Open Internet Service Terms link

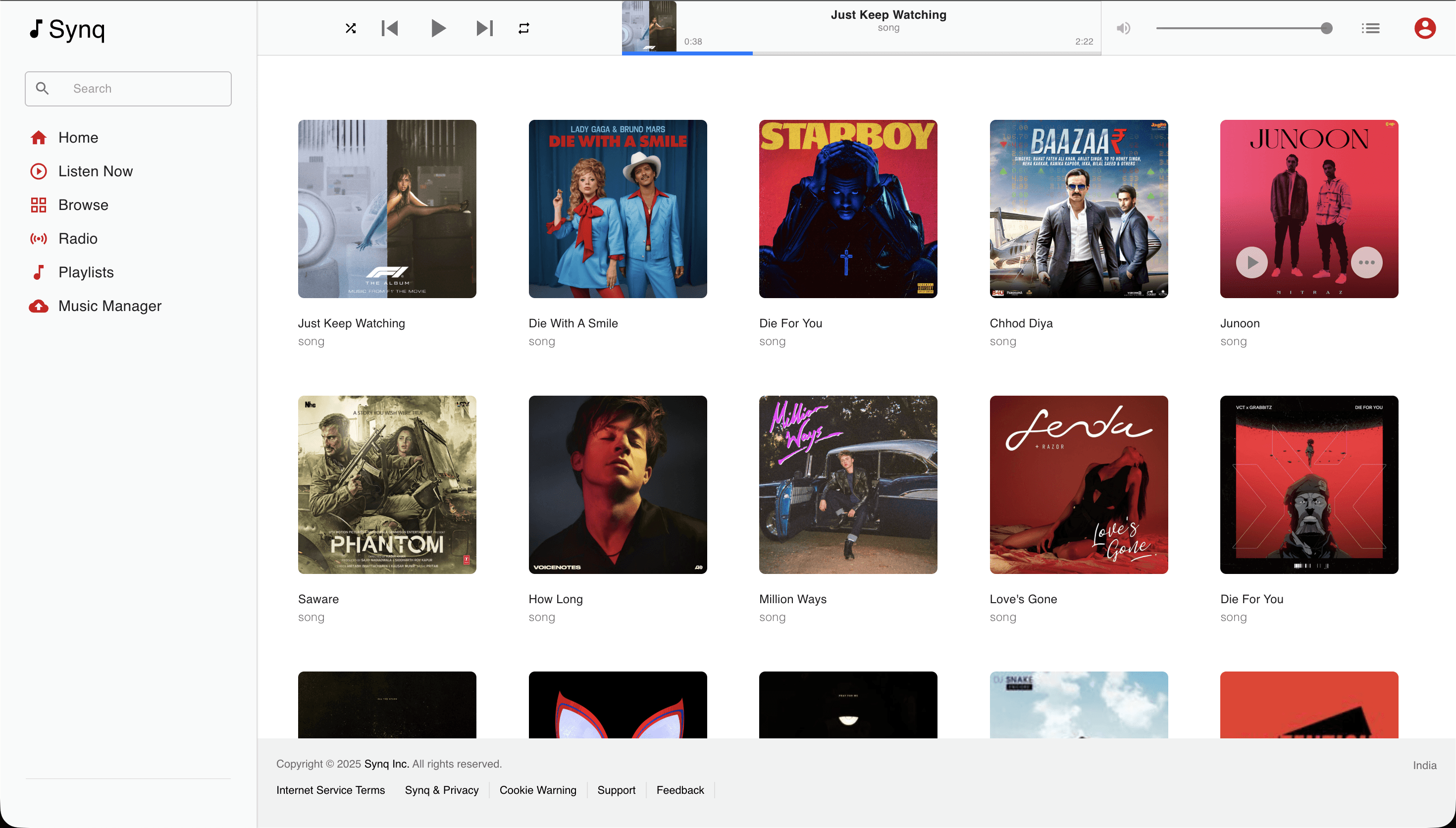tap(330, 790)
